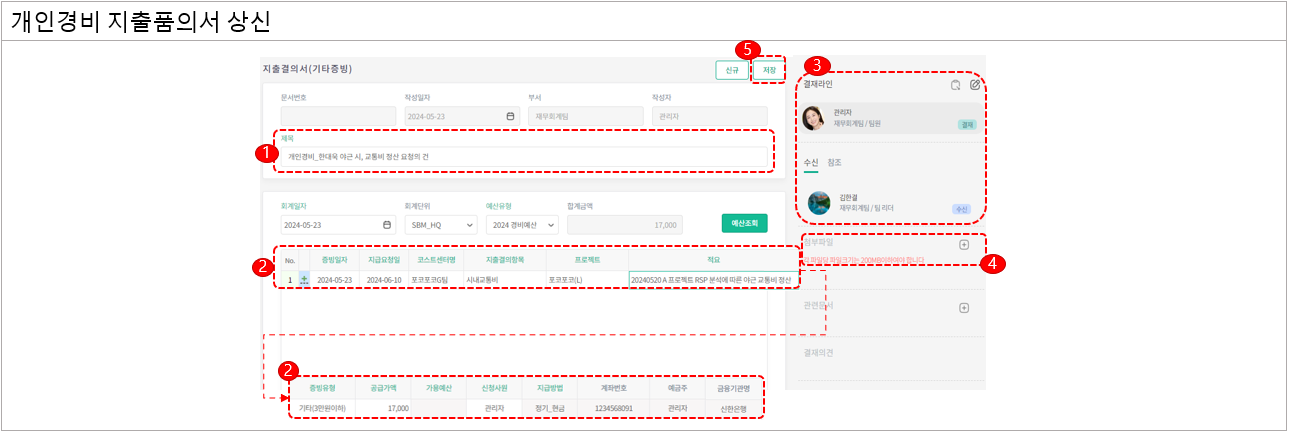
Task: Click the edit 결재라인 pencil icon
Action: coord(975,85)
